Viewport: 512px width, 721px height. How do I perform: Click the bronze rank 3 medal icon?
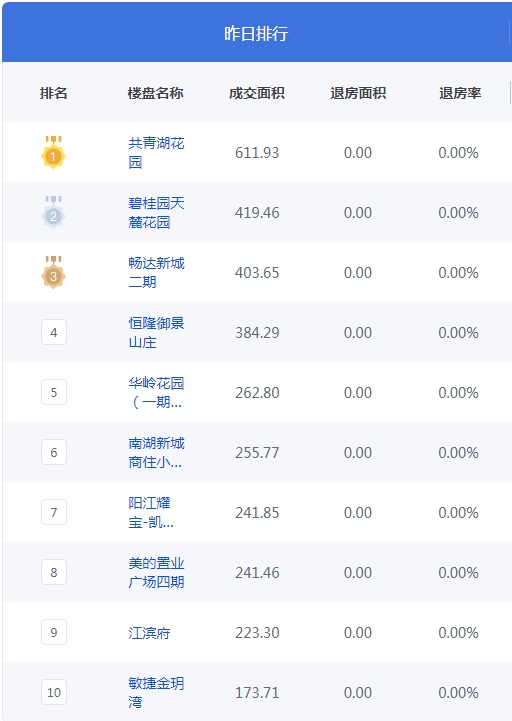point(53,272)
